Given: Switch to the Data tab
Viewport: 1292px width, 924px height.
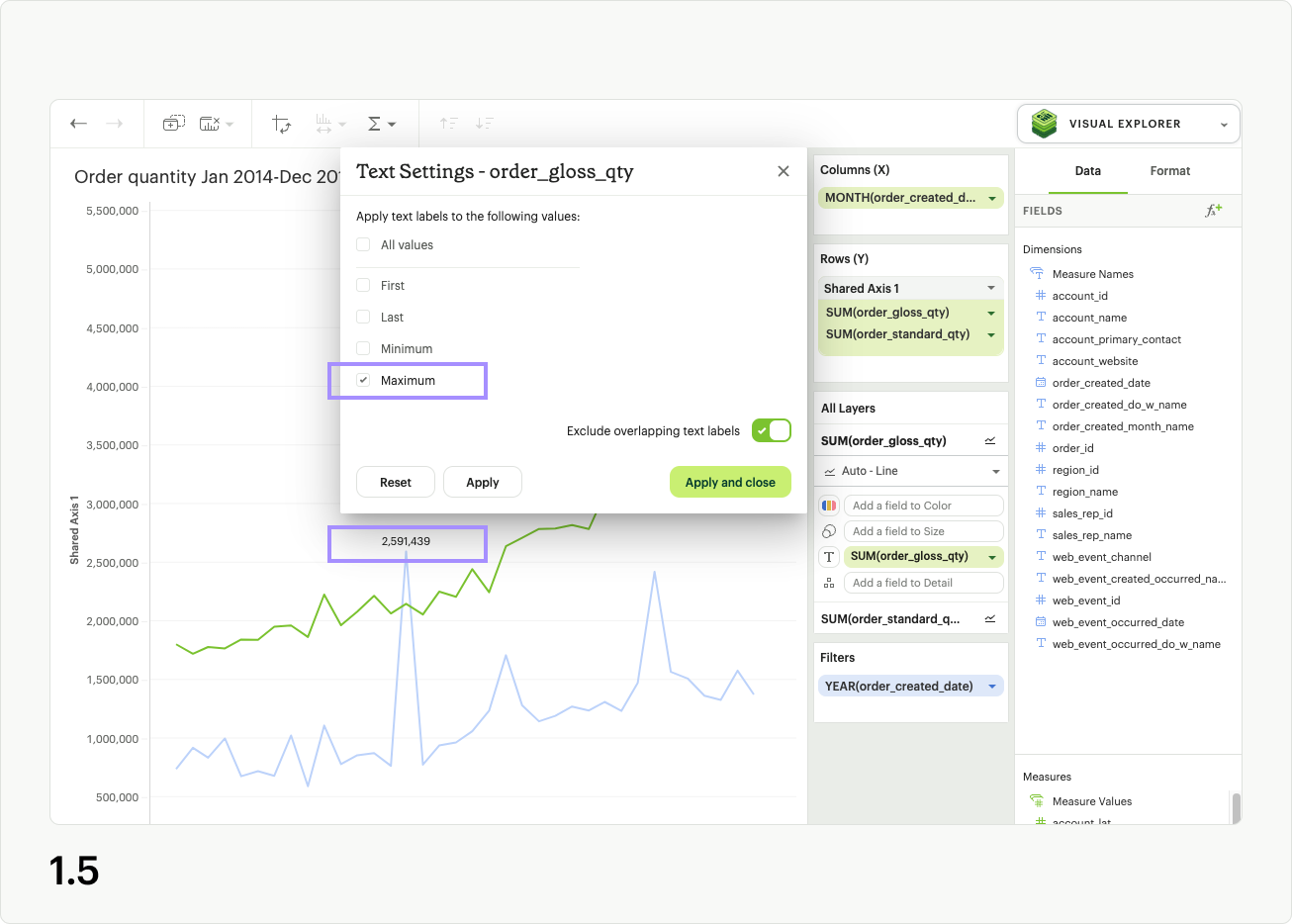Looking at the screenshot, I should coord(1088,171).
